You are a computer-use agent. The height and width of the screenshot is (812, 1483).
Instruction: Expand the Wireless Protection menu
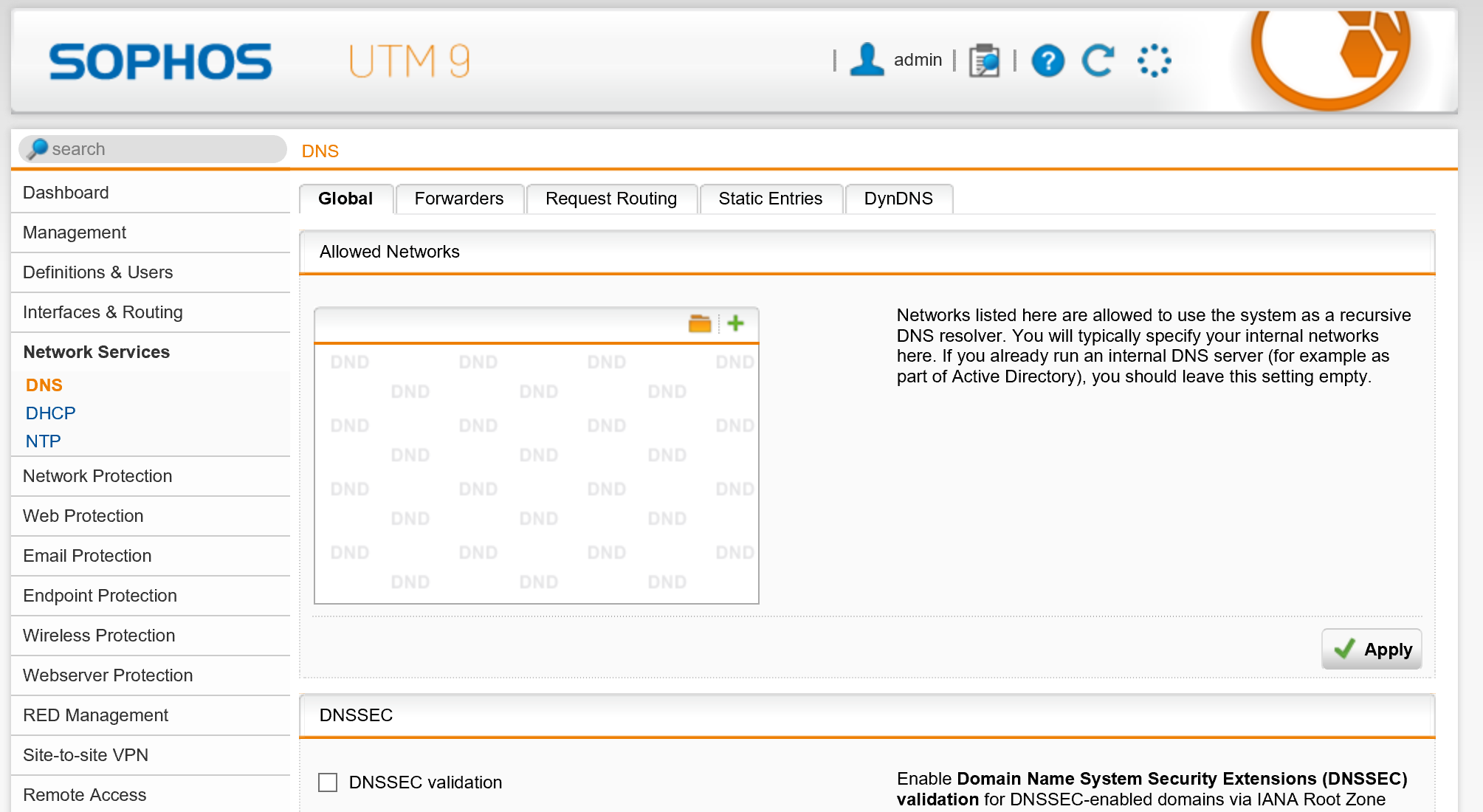151,636
